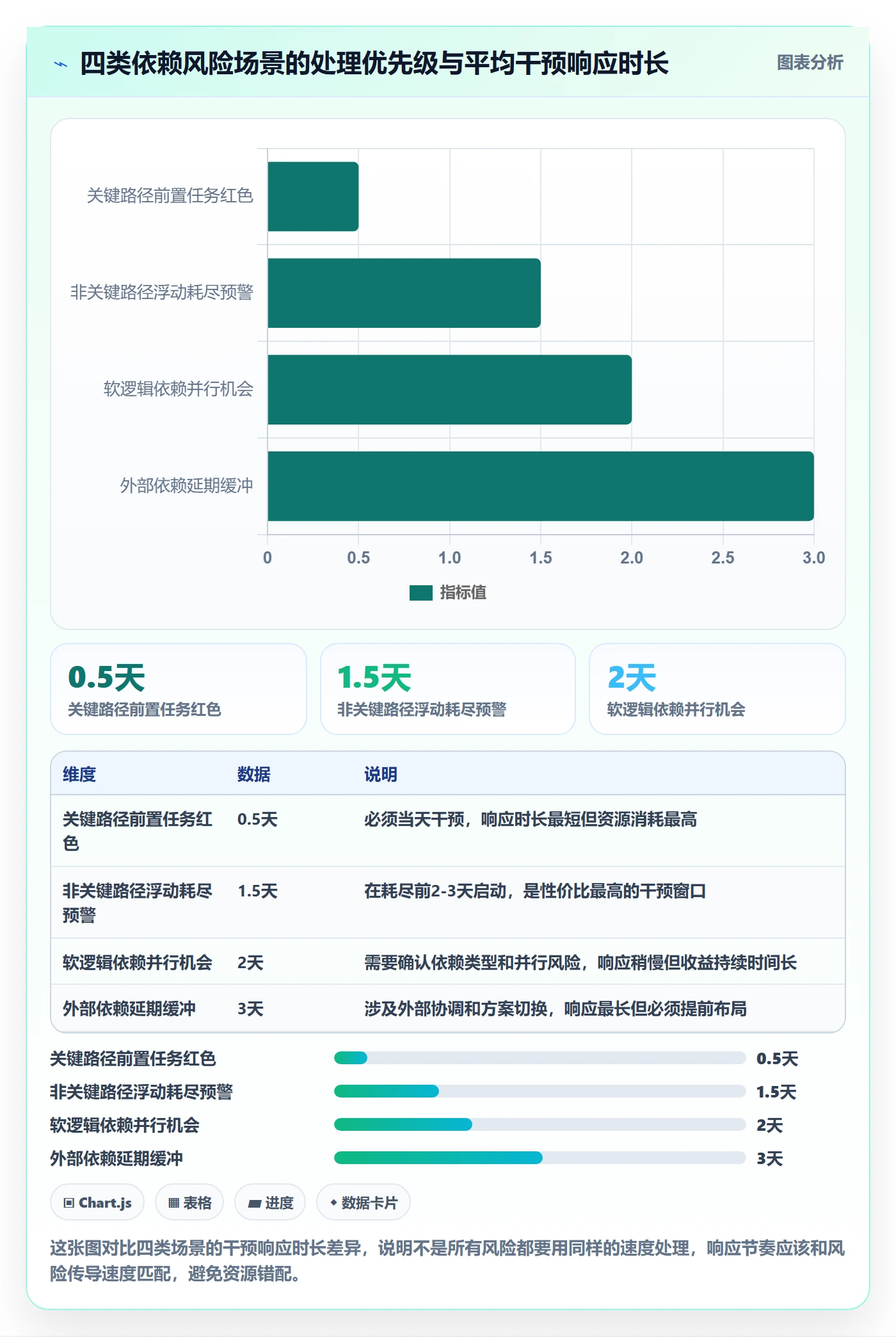Click the 3天 value in the table
The width and height of the screenshot is (896, 1337).
point(250,1009)
